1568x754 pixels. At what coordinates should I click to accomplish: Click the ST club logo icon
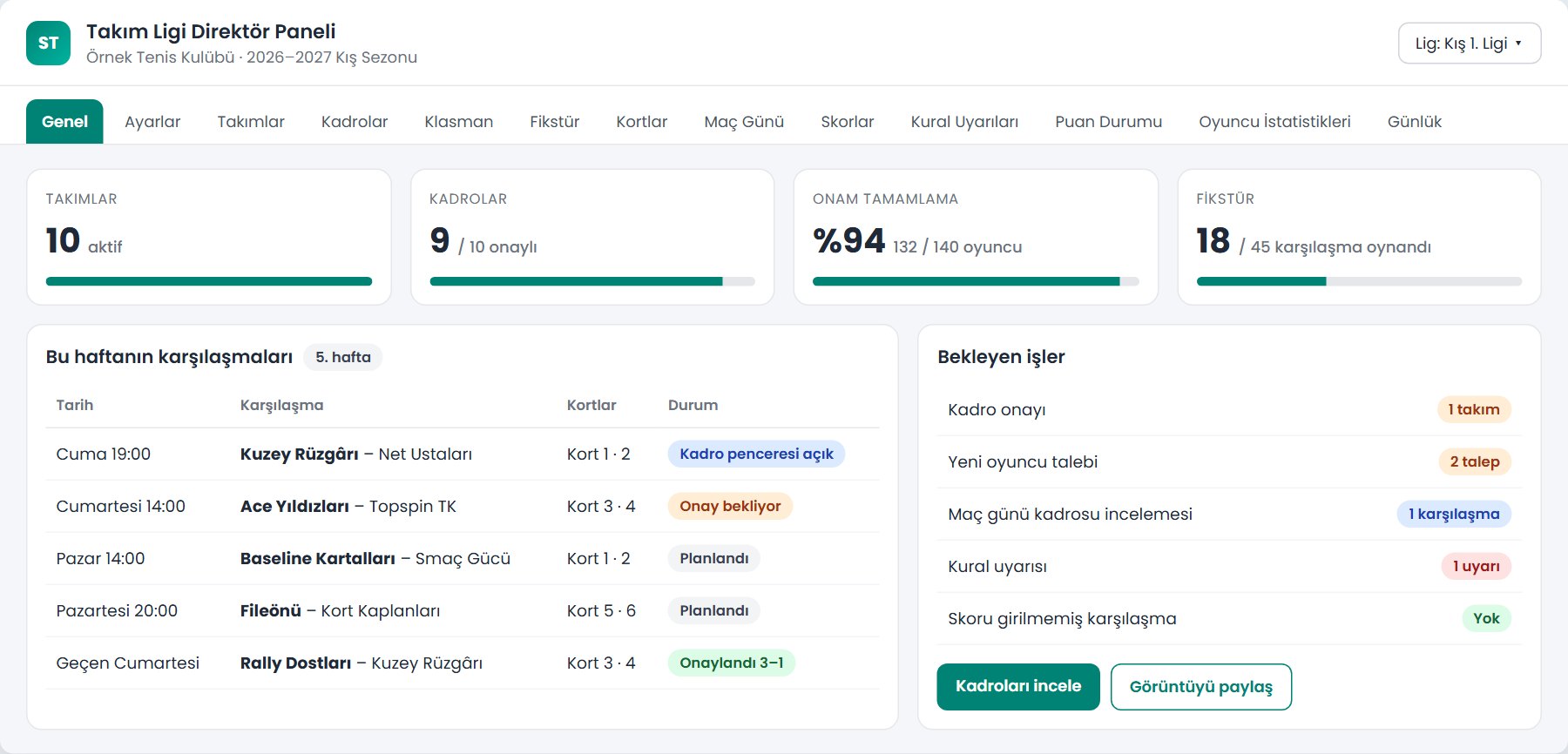pyautogui.click(x=48, y=43)
